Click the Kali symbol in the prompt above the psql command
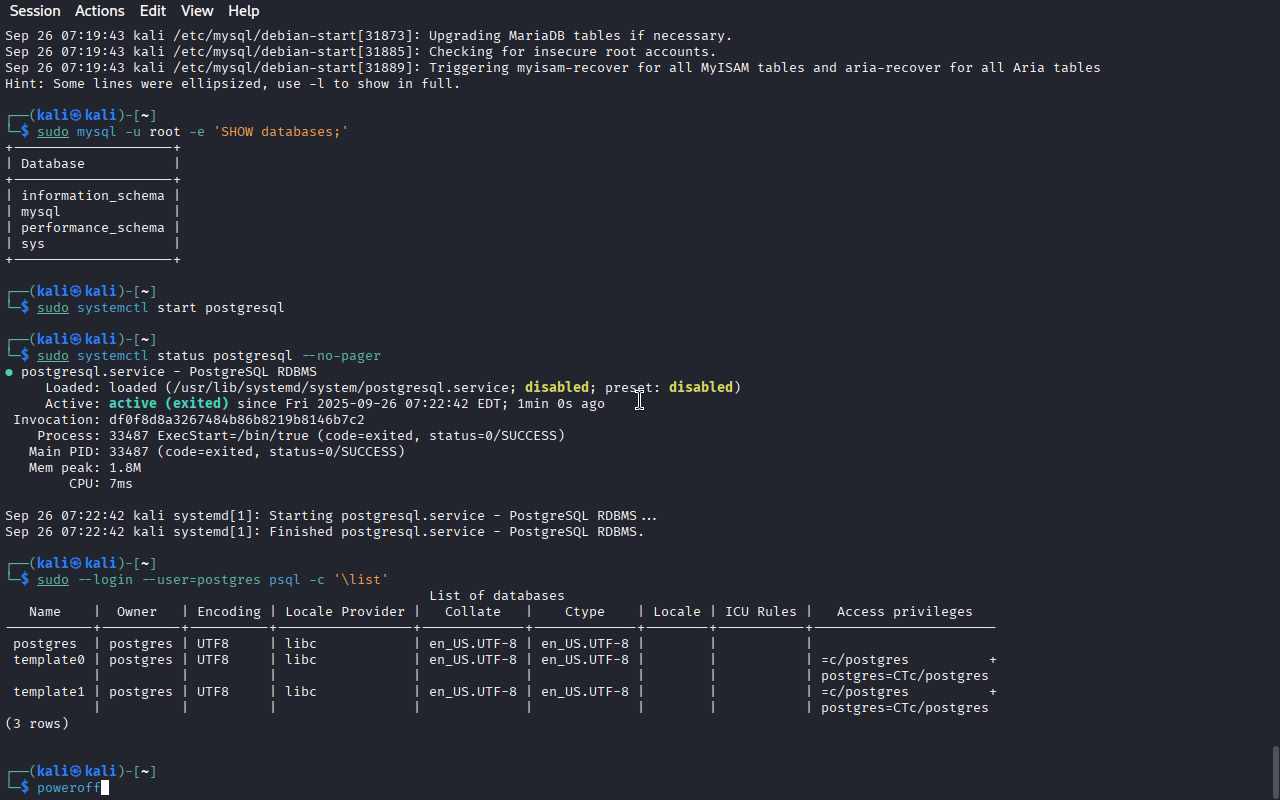Screen dimensions: 1280x800 click(x=74, y=564)
